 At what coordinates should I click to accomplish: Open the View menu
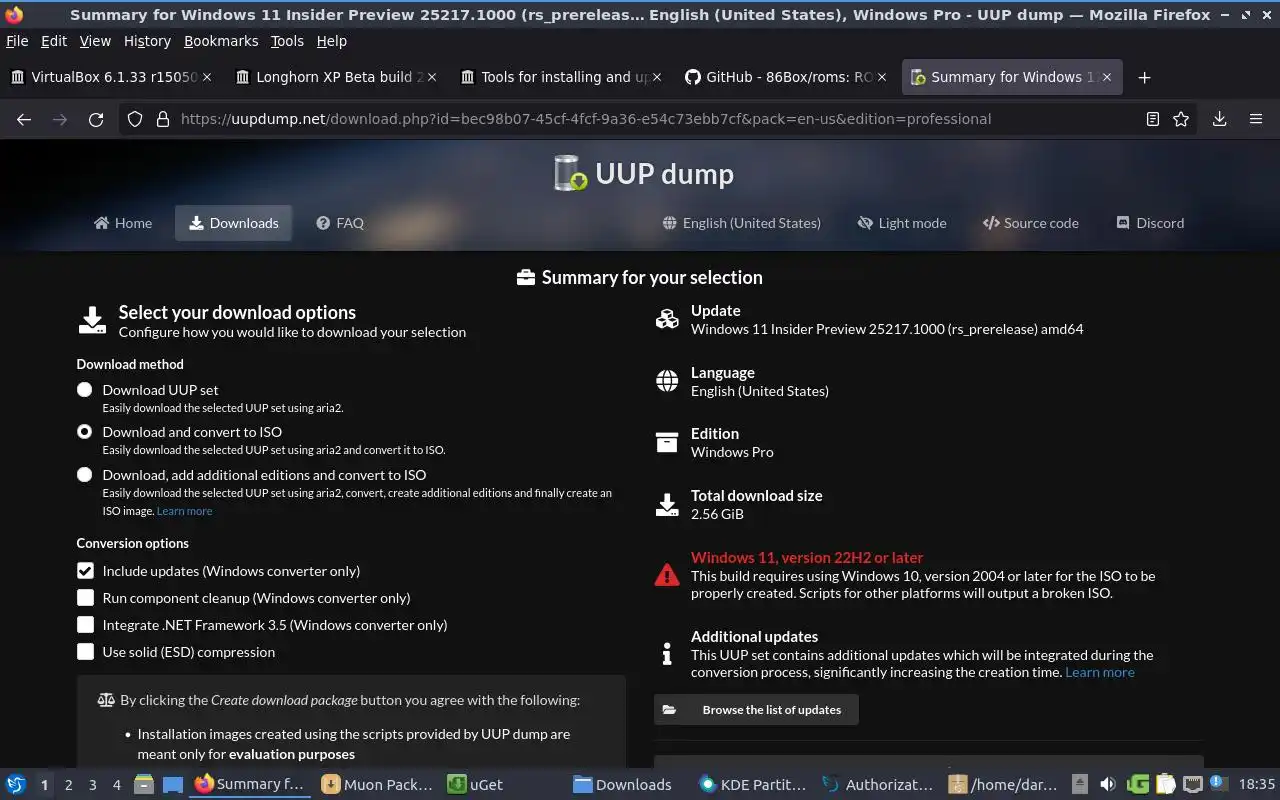(95, 41)
